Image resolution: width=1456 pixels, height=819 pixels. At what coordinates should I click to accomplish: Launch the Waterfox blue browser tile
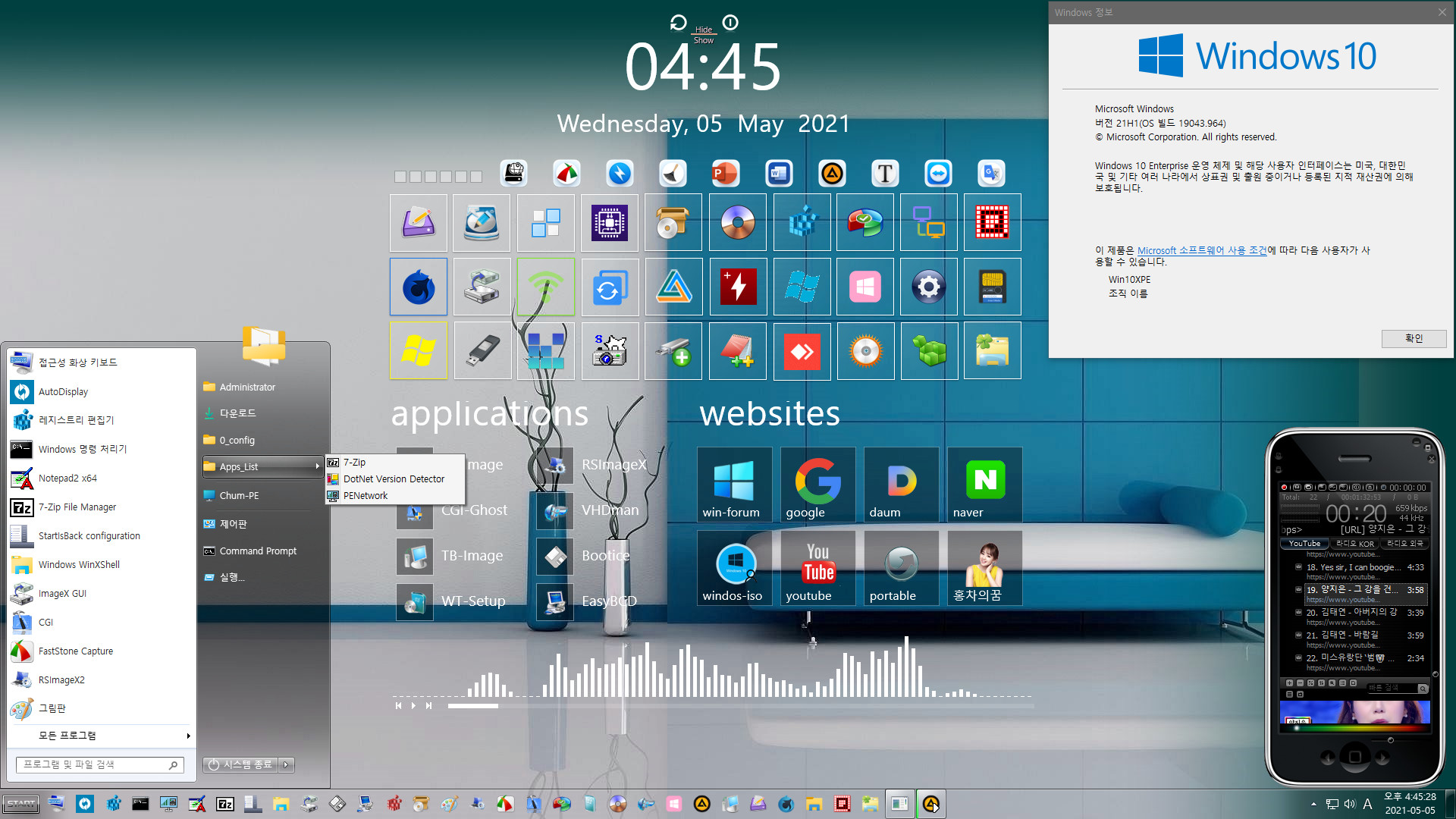(x=419, y=287)
